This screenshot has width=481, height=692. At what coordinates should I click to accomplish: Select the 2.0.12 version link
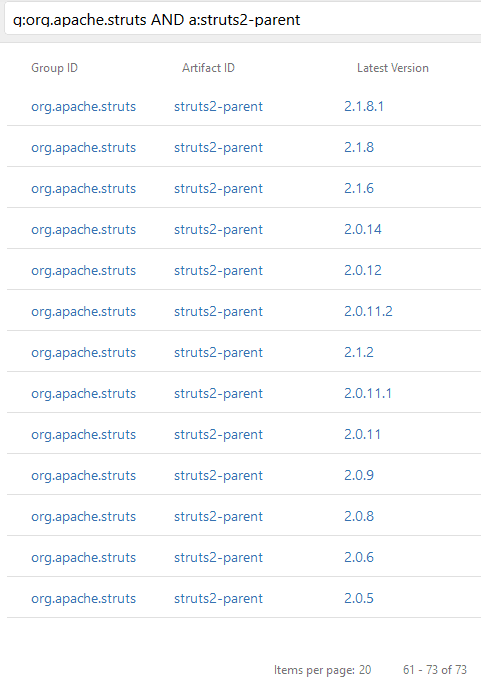[363, 271]
